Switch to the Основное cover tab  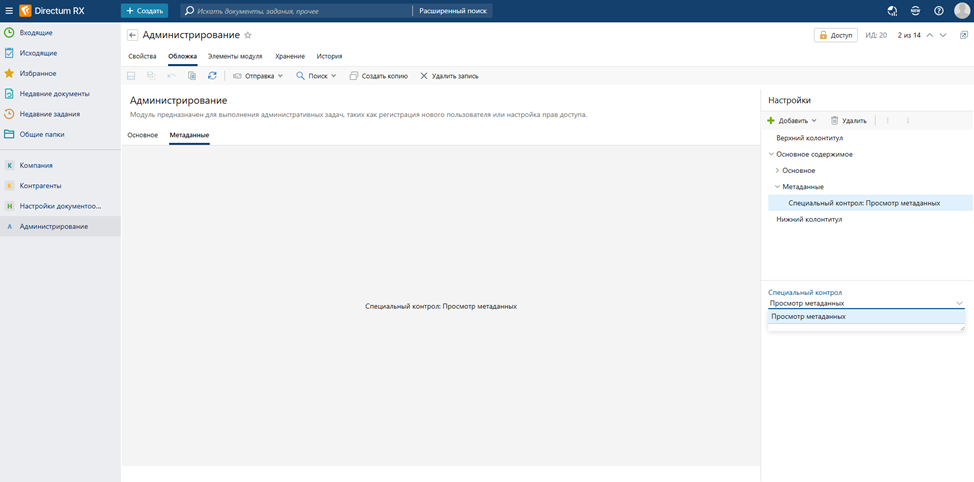coord(142,134)
